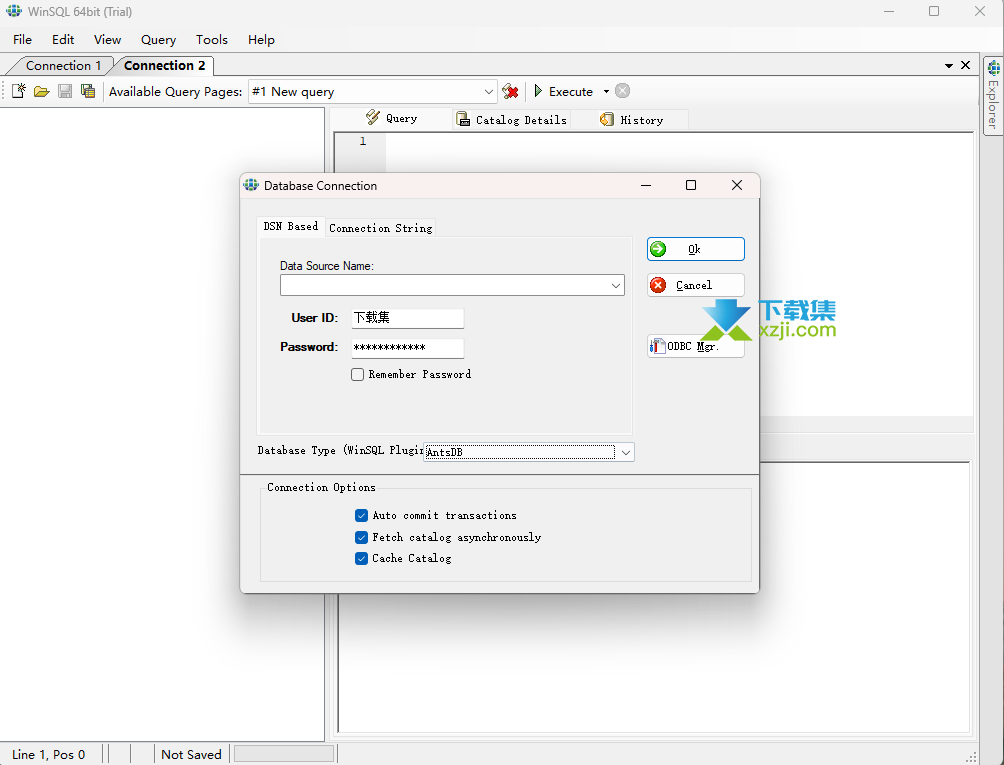Image resolution: width=1004 pixels, height=765 pixels.
Task: Select the Connection 2 tab
Action: [x=164, y=66]
